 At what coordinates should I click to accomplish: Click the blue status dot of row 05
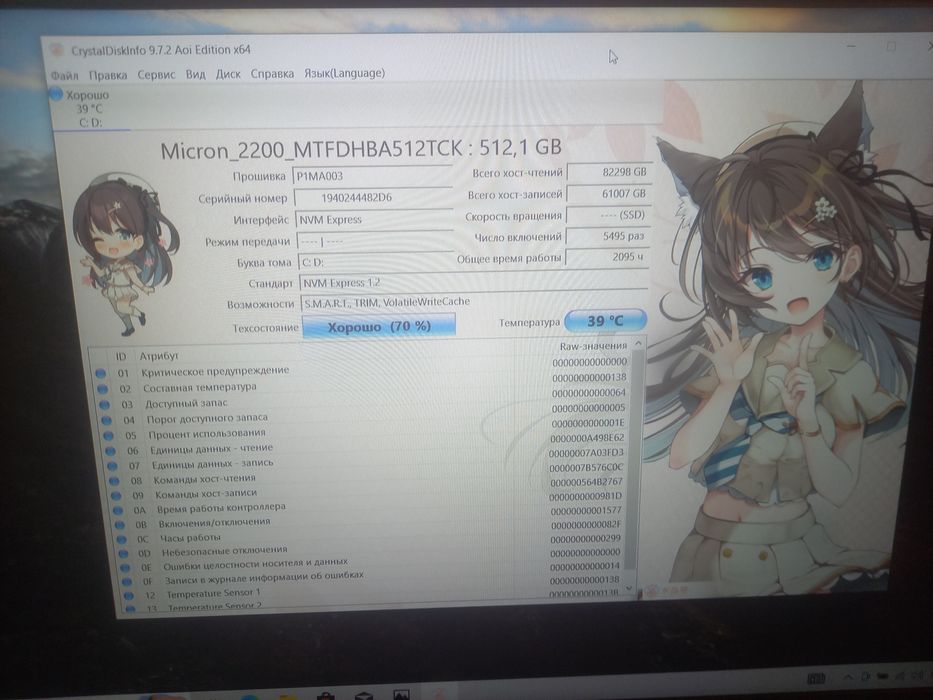coord(108,436)
